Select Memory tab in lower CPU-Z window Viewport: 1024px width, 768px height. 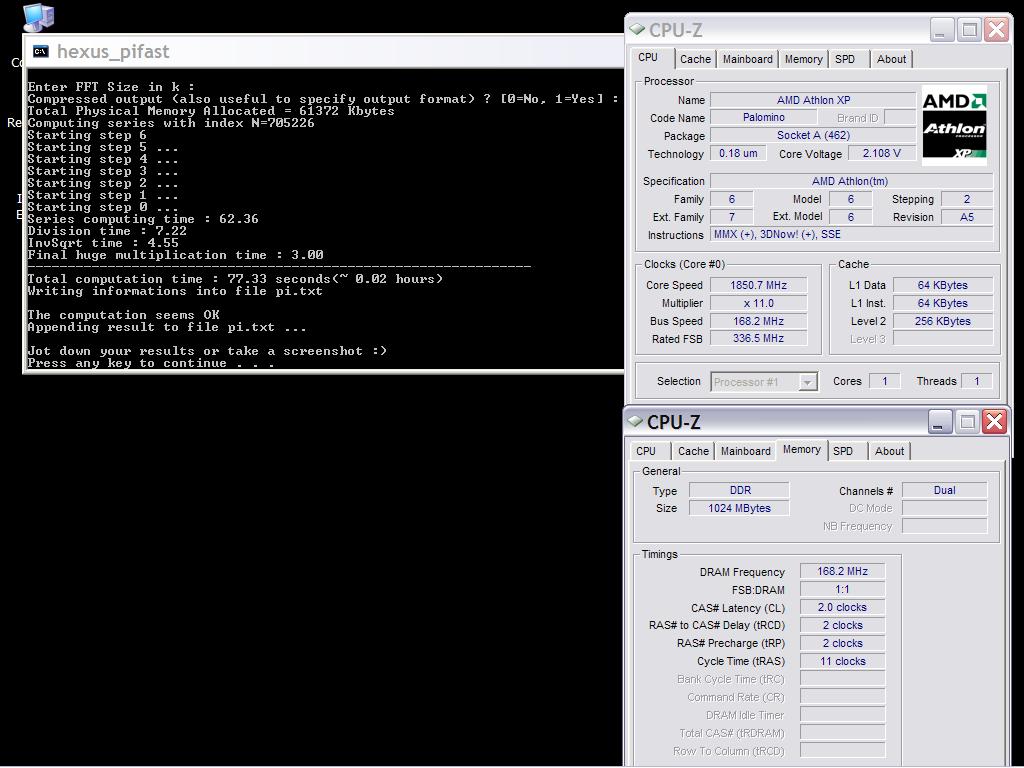point(801,449)
